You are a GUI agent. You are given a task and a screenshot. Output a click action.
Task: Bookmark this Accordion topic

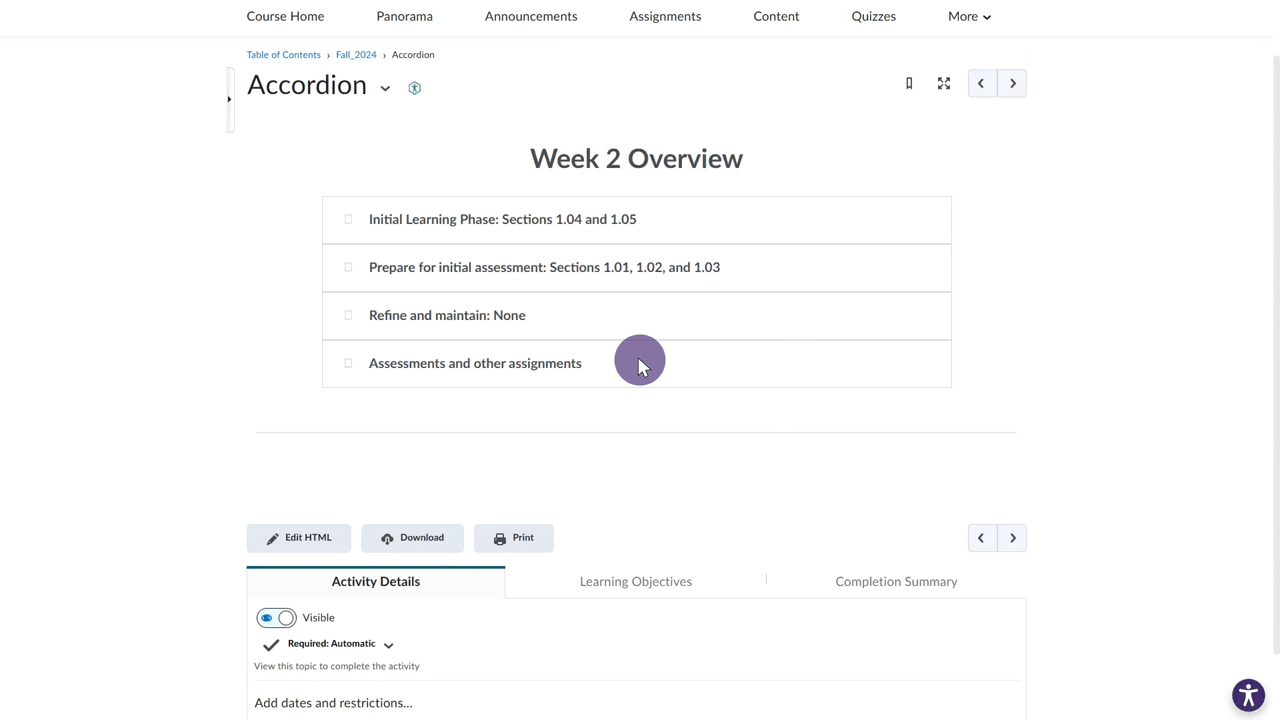click(909, 84)
